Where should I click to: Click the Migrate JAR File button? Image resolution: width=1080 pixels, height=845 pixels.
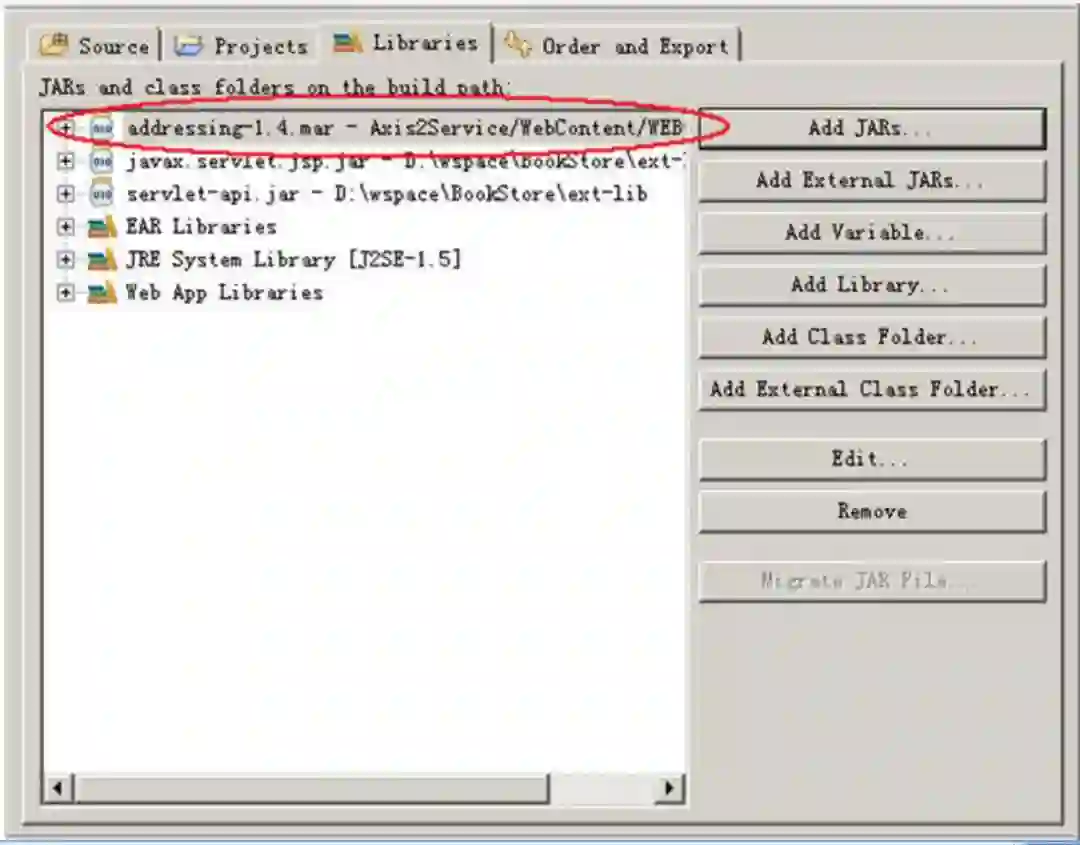pyautogui.click(x=872, y=581)
